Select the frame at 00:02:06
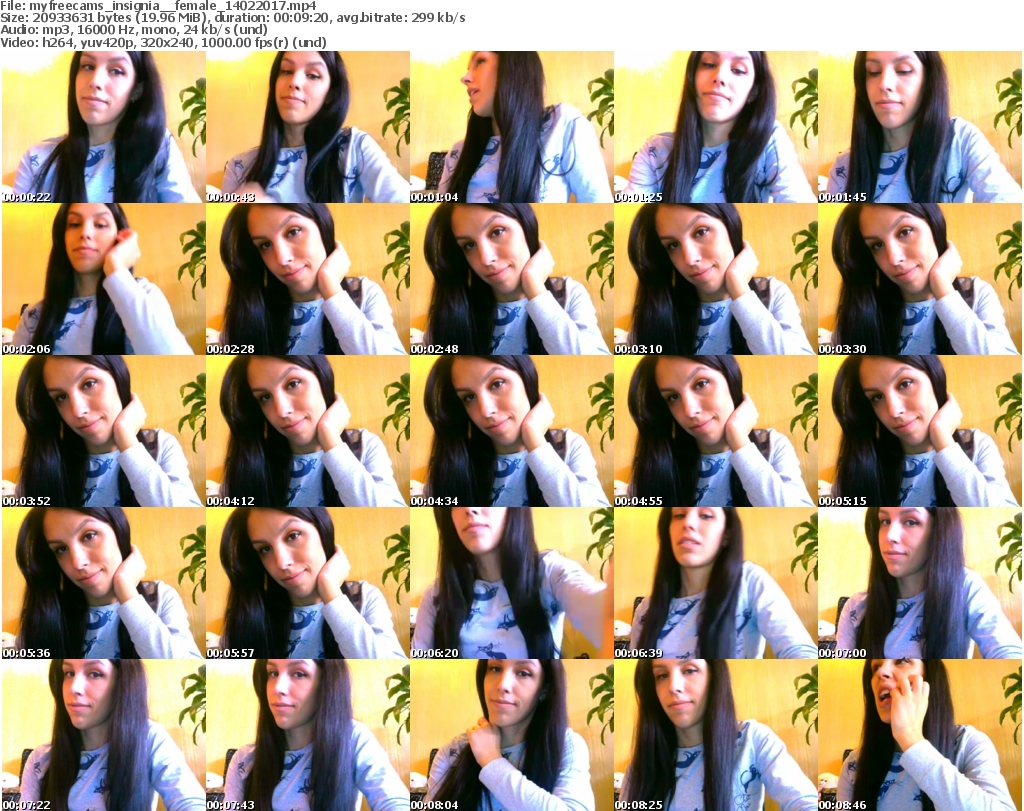Viewport: 1024px width, 811px height. [103, 279]
